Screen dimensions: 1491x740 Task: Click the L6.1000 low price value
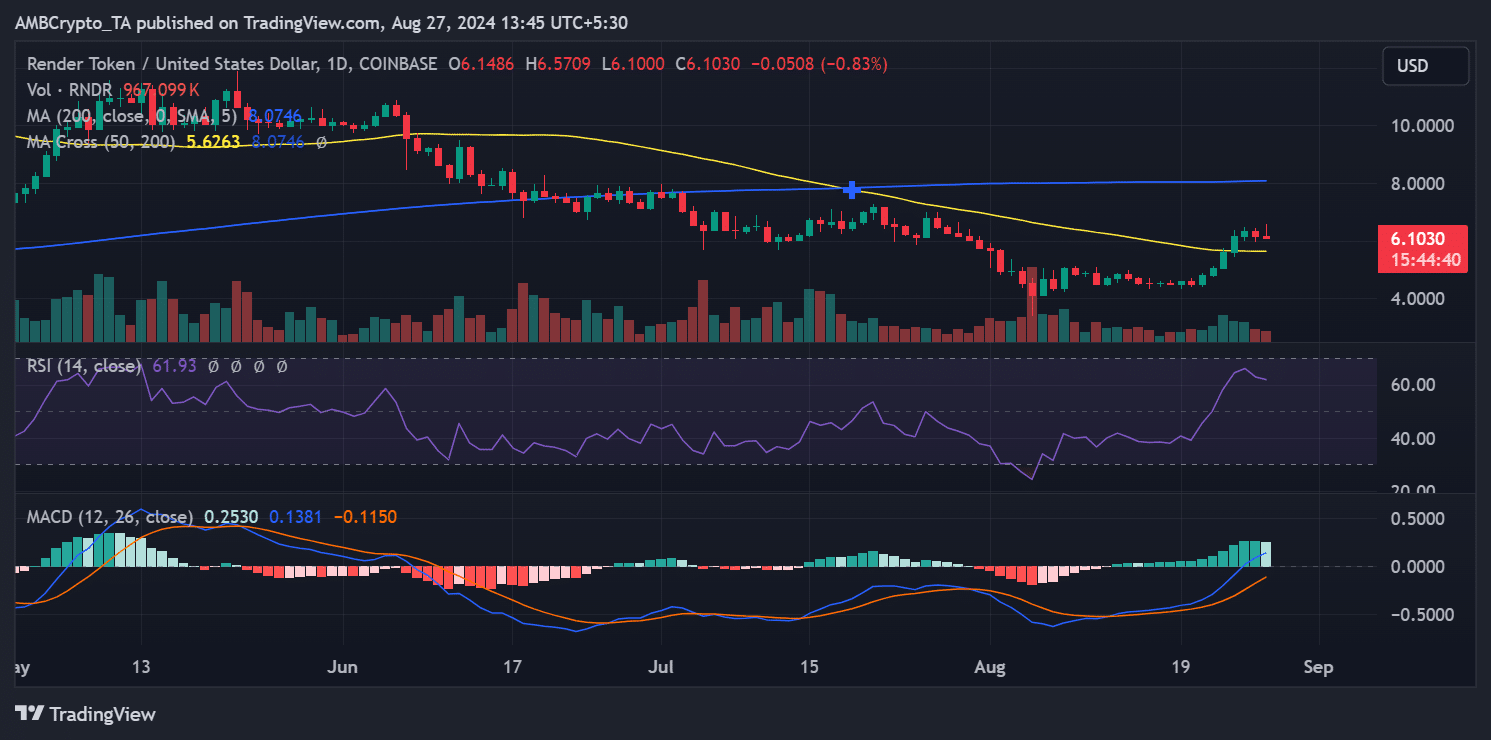631,64
